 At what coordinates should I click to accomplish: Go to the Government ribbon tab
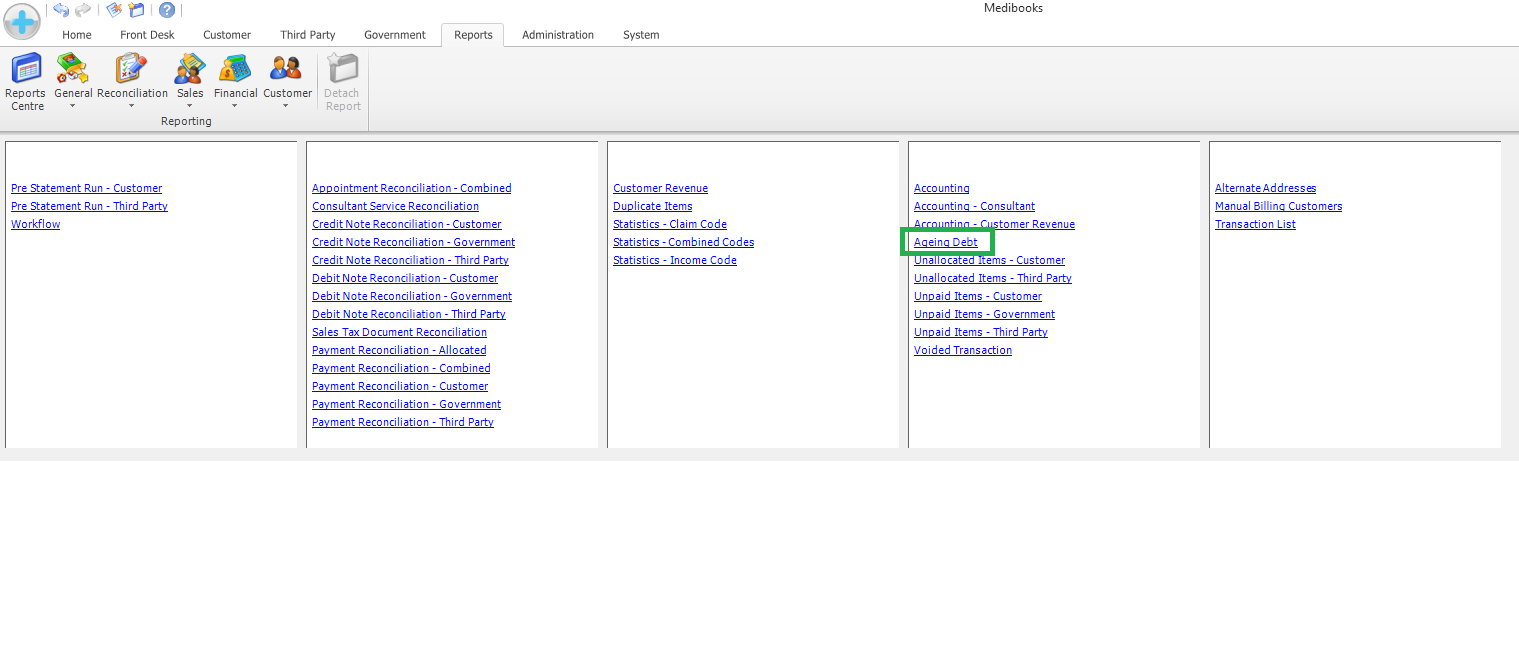394,35
